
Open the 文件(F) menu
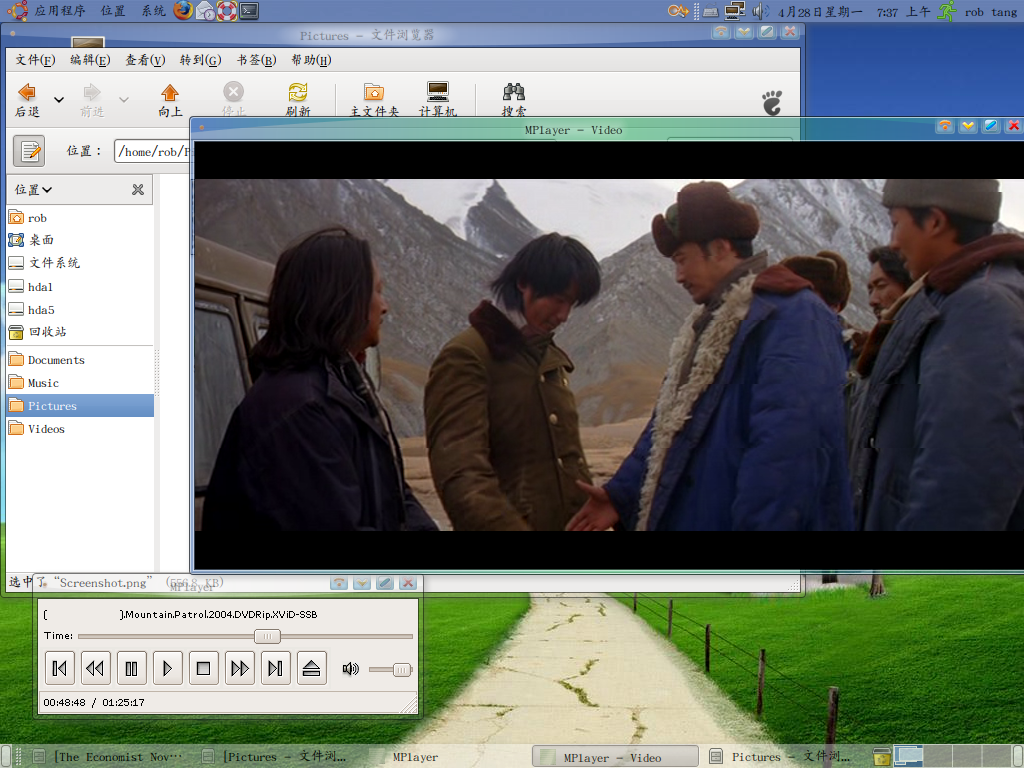[35, 60]
